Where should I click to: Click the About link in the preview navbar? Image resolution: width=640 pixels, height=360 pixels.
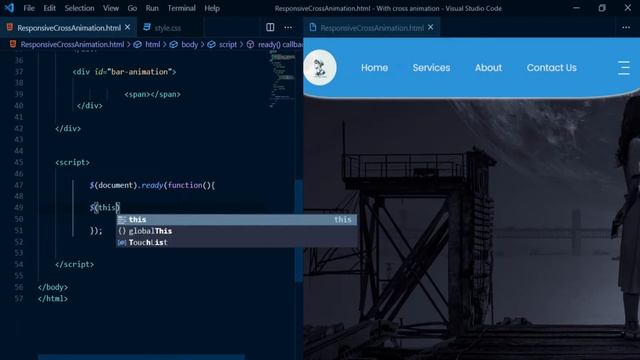(x=488, y=68)
